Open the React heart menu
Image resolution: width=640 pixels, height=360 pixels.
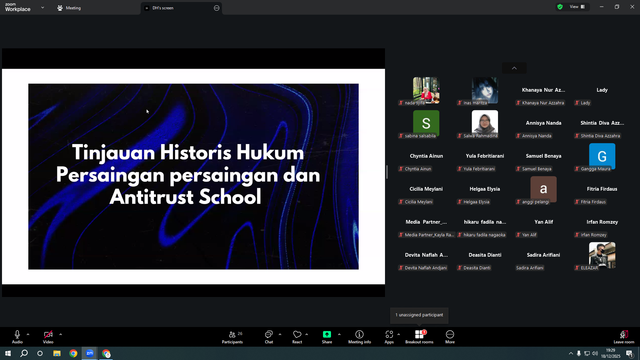(297, 337)
